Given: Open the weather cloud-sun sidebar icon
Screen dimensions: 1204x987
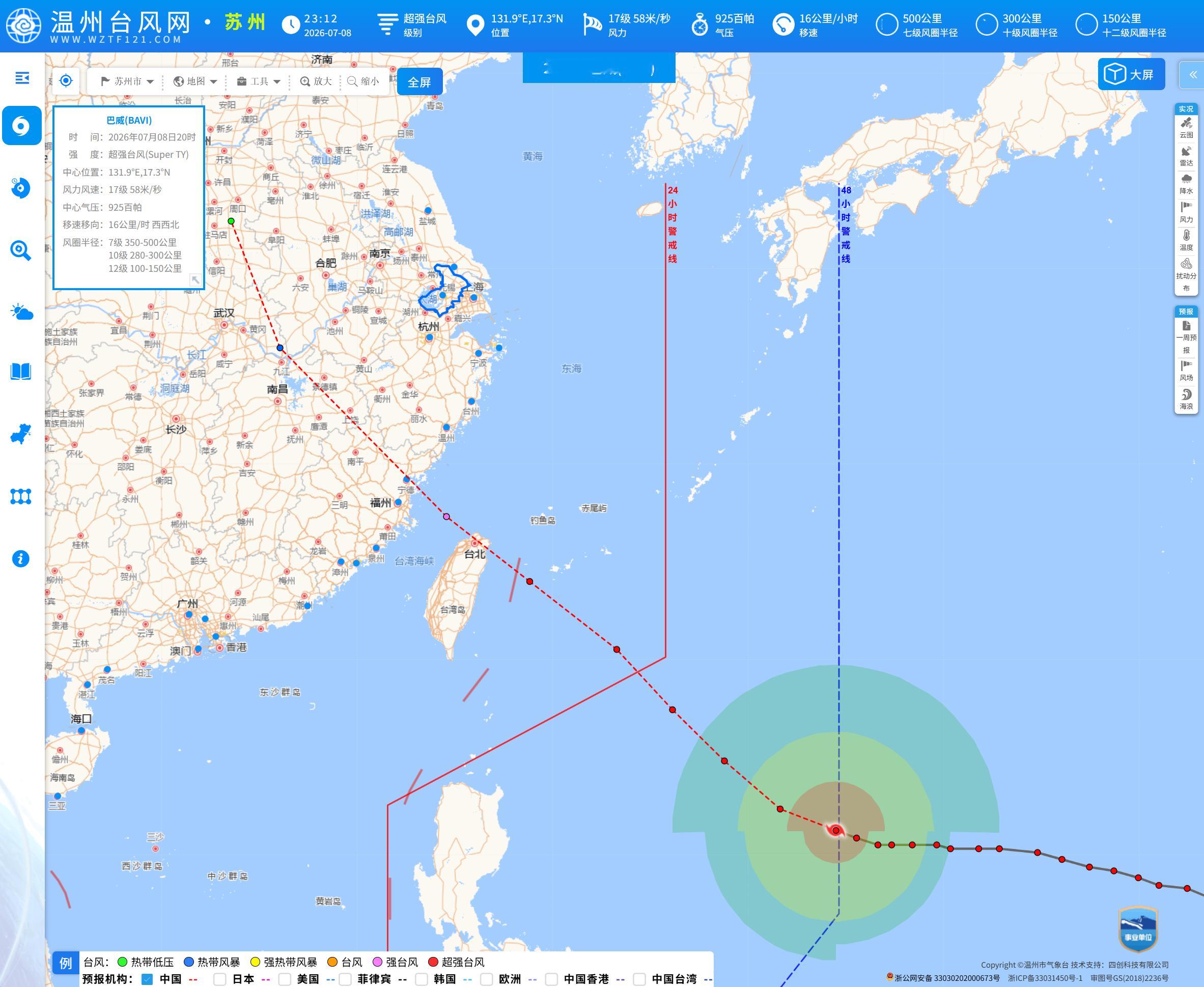Looking at the screenshot, I should (x=21, y=312).
